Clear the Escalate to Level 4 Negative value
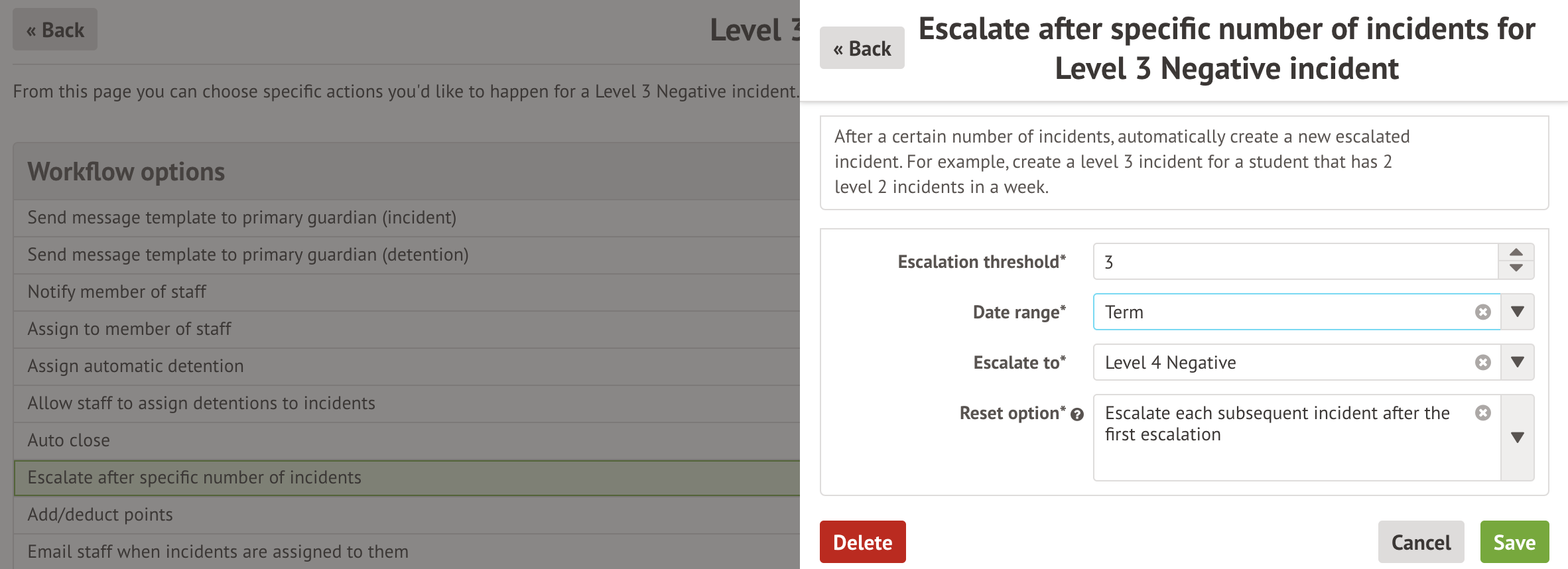 (x=1482, y=362)
